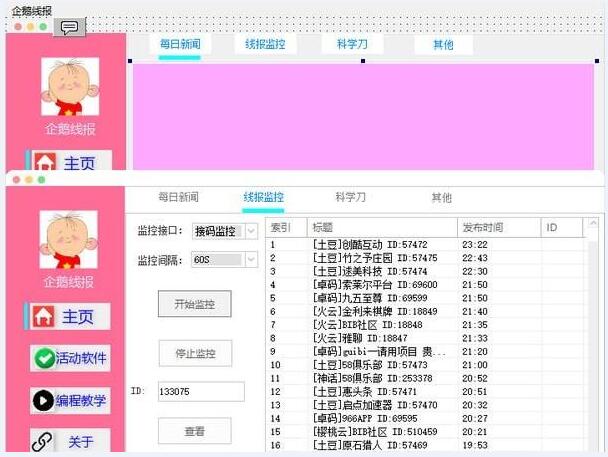Switch to 每日新闻 tab in bottom window
This screenshot has height=457, width=608.
pos(178,197)
